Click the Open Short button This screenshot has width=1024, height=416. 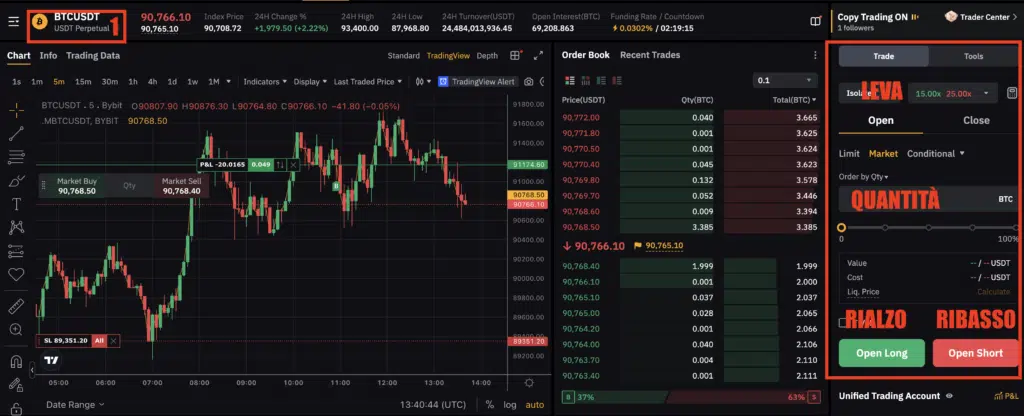click(976, 353)
